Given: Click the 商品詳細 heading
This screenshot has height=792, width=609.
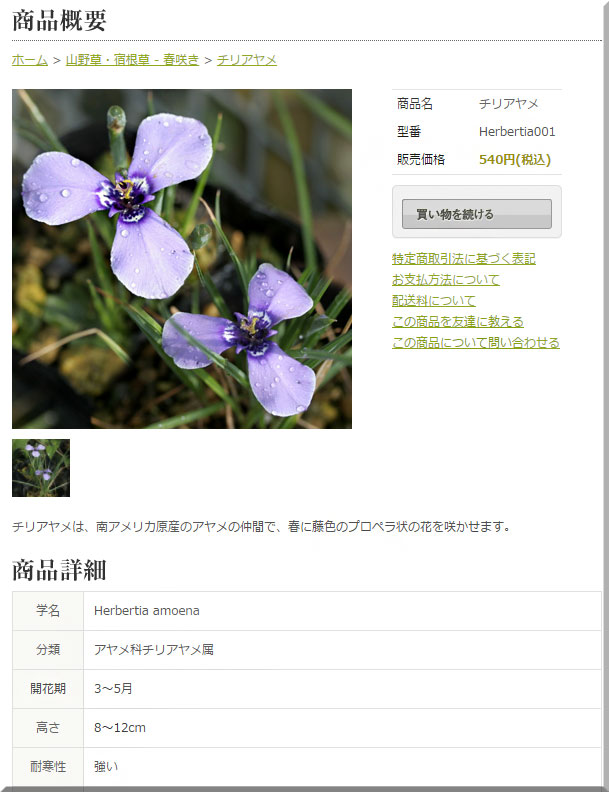Looking at the screenshot, I should (x=59, y=570).
